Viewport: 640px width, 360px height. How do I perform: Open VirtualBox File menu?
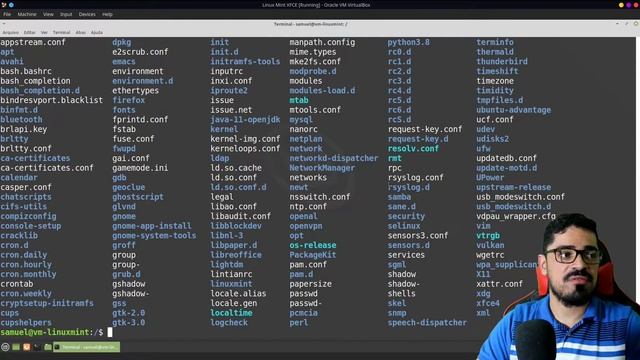coord(7,14)
